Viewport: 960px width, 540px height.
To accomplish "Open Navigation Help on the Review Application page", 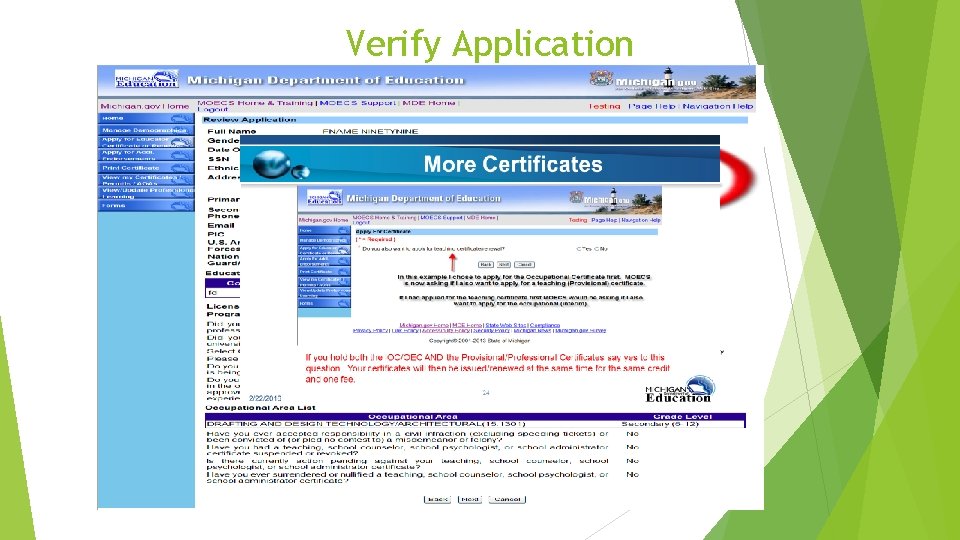I will coord(718,107).
